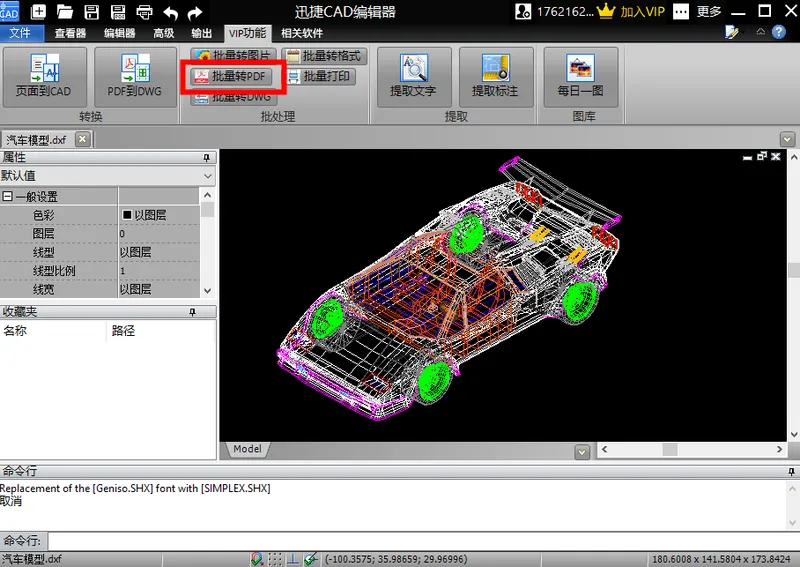Click the 加入VIP link
Viewport: 800px width, 567px height.
(642, 12)
